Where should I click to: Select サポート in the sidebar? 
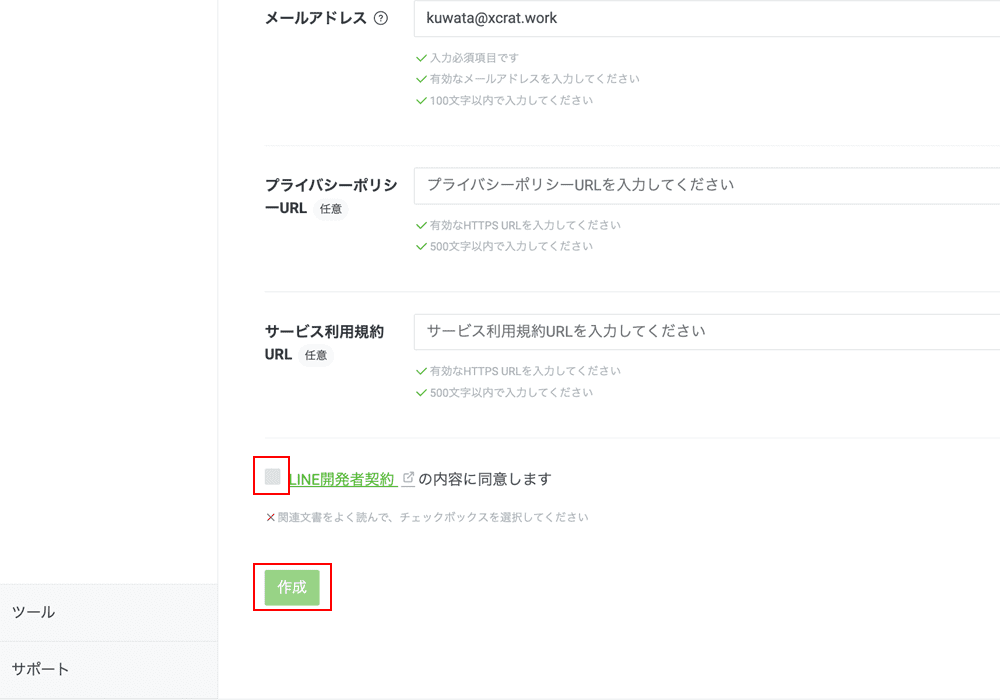[x=40, y=669]
